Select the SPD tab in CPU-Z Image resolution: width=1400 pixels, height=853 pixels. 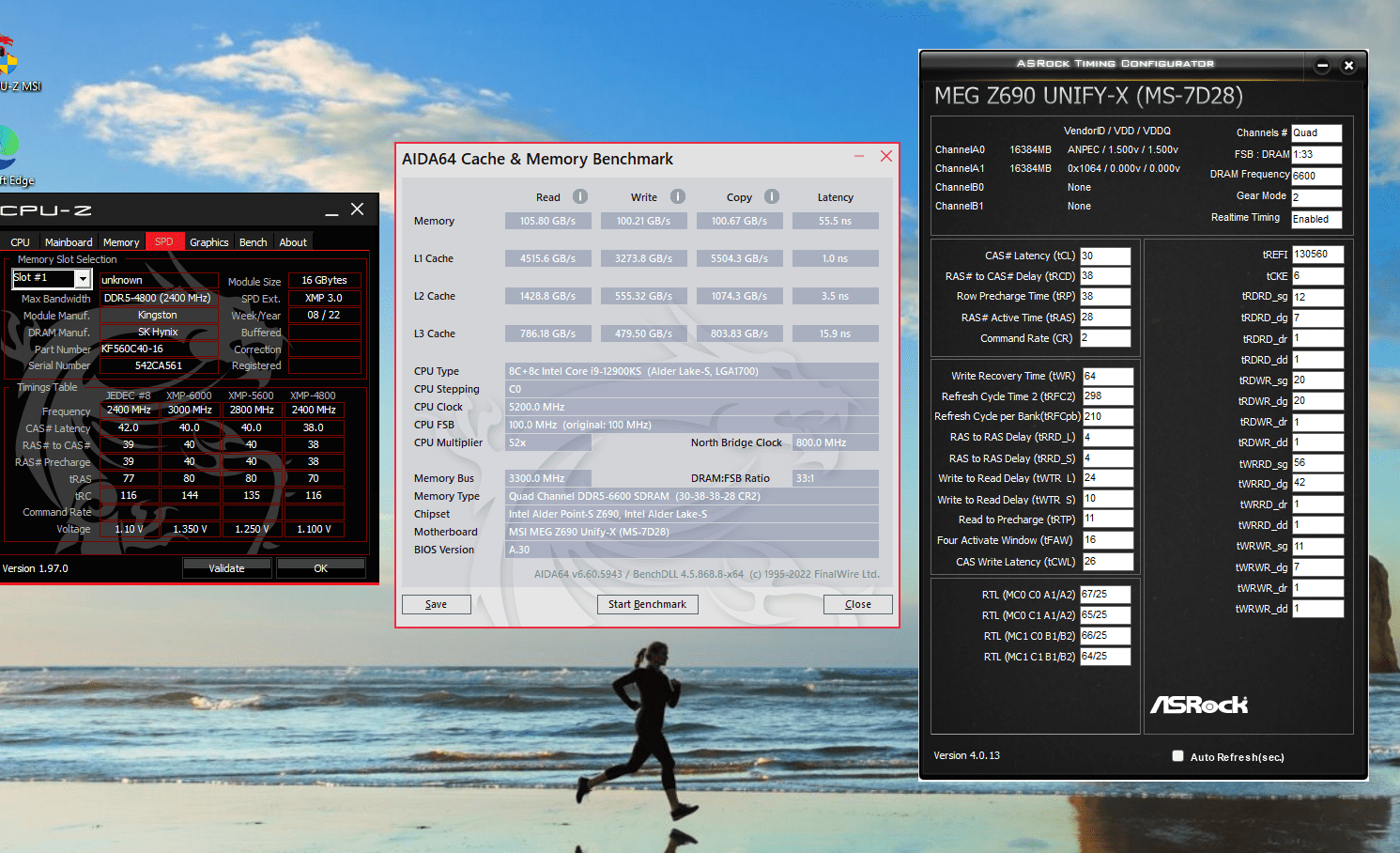pyautogui.click(x=164, y=241)
